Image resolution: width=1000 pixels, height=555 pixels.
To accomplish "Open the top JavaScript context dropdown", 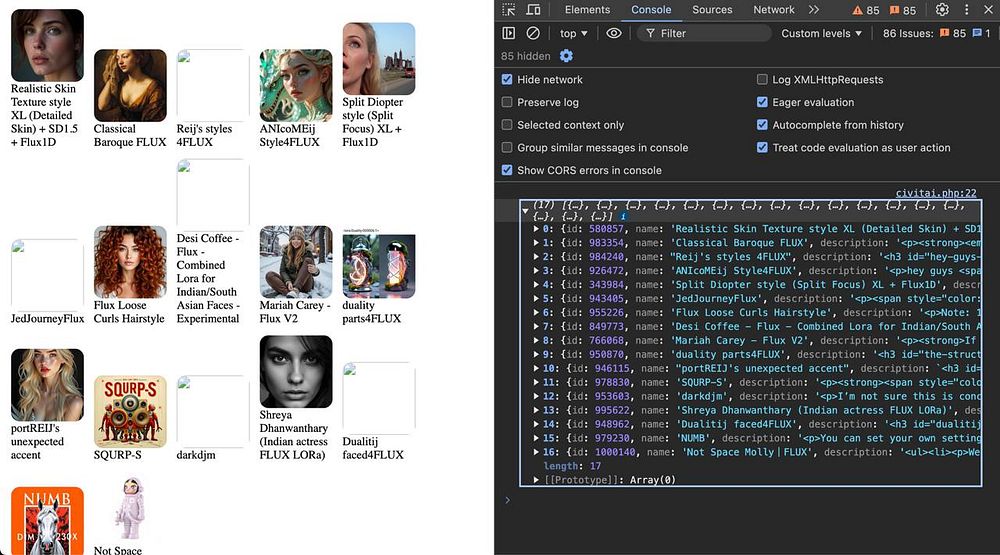I will (573, 33).
